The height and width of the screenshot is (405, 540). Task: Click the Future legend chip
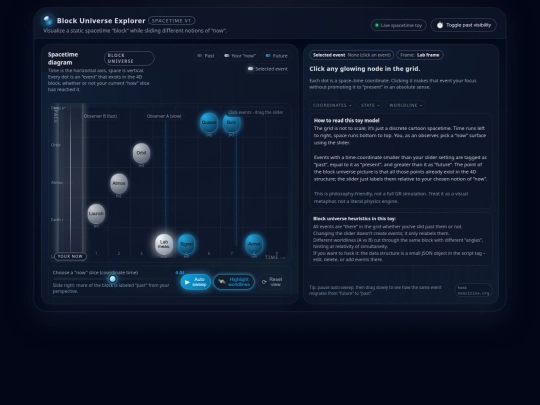click(277, 56)
